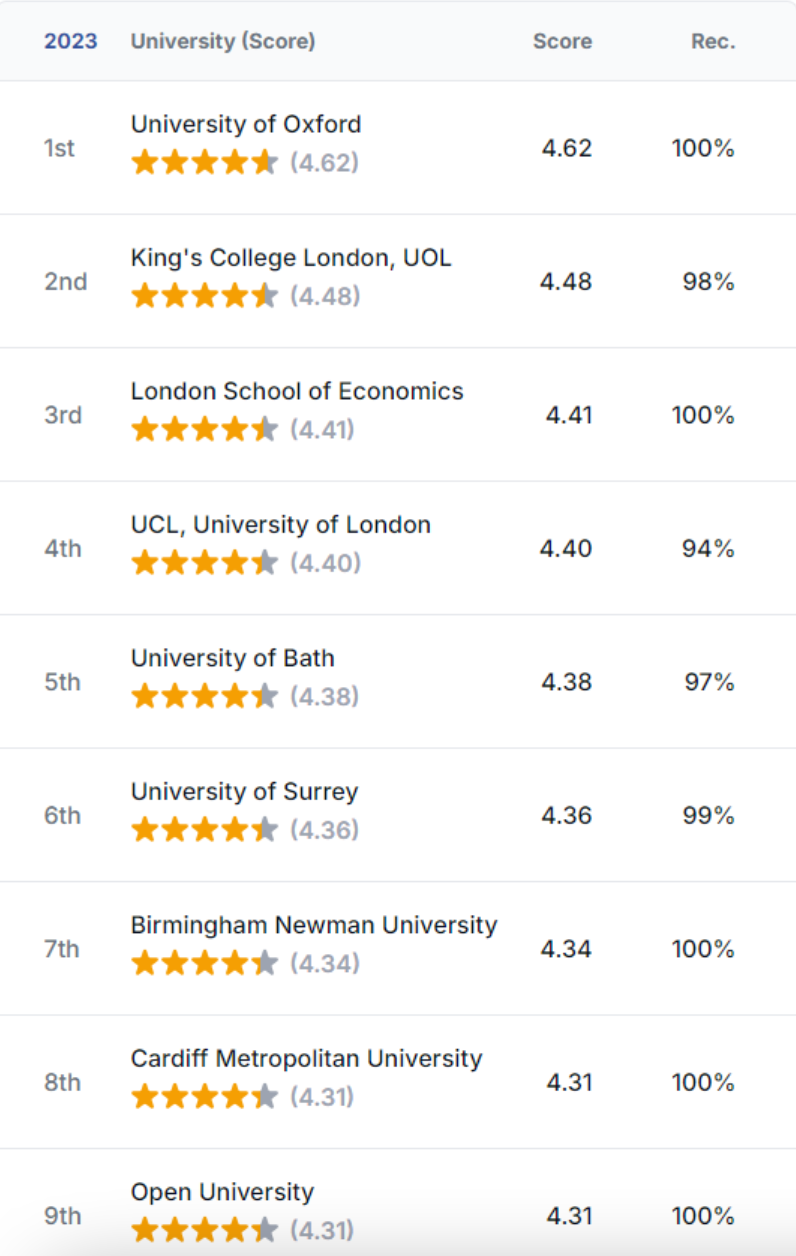Click the (4.41) rating next to LSE stars
The image size is (796, 1256).
[323, 430]
